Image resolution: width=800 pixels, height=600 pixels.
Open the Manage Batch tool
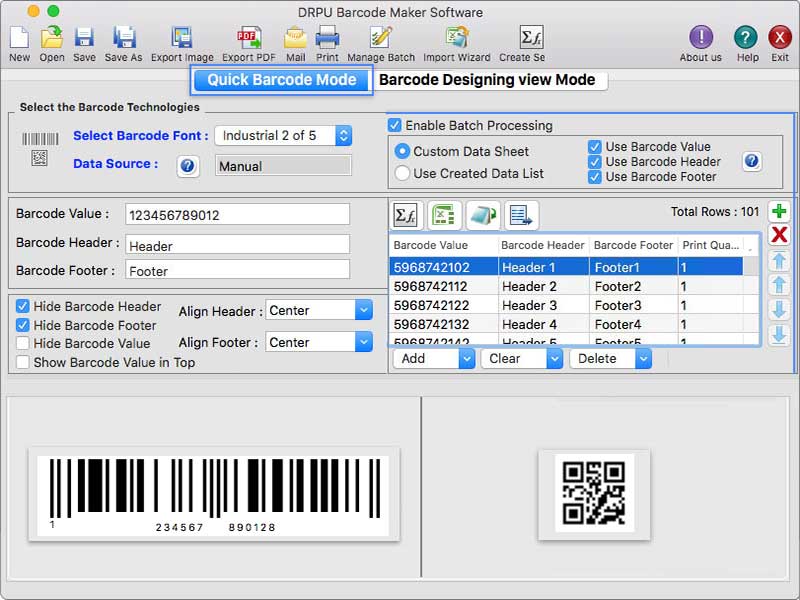(379, 40)
